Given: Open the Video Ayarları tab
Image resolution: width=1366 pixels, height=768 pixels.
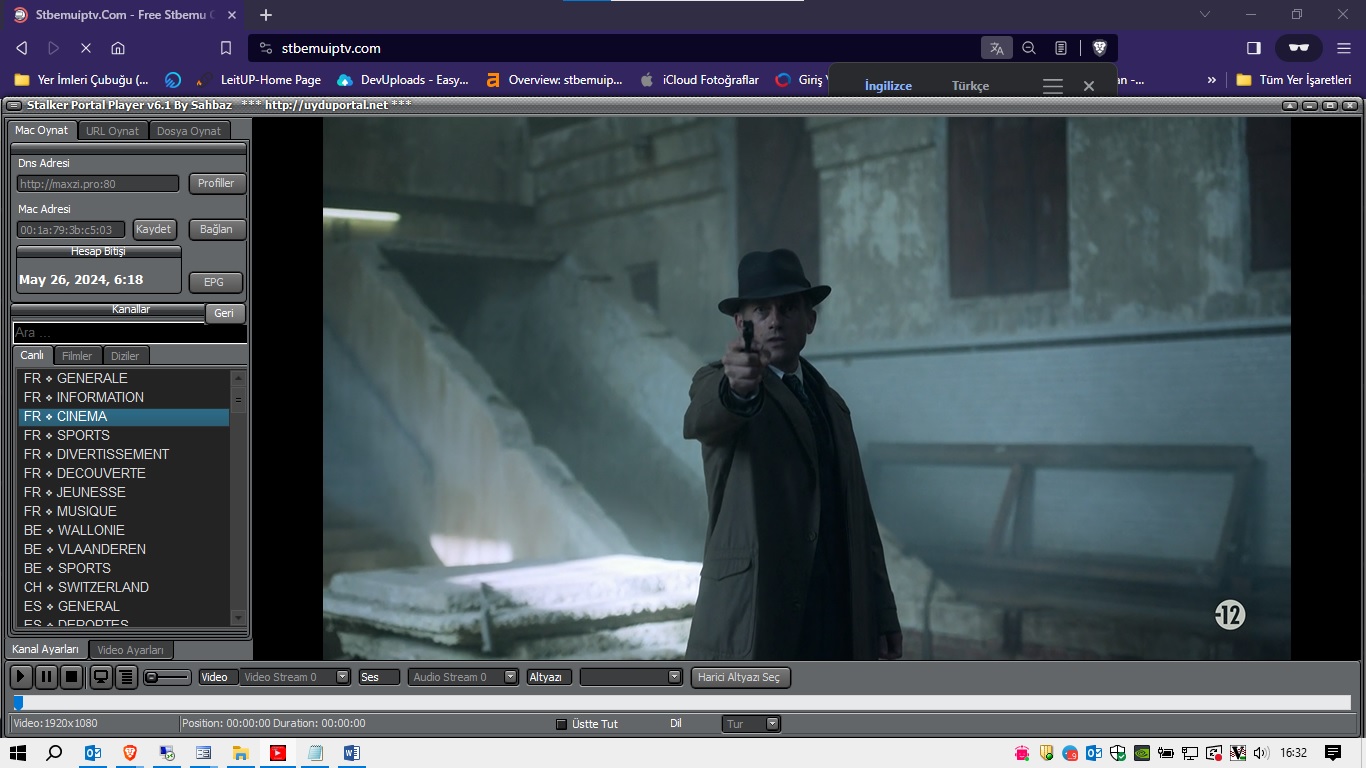Looking at the screenshot, I should point(130,650).
